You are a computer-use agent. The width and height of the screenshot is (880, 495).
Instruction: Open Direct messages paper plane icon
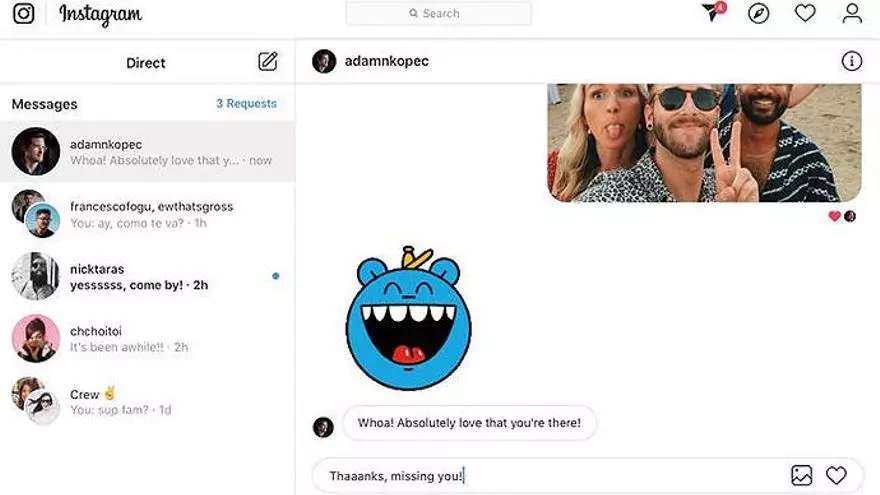pos(713,12)
